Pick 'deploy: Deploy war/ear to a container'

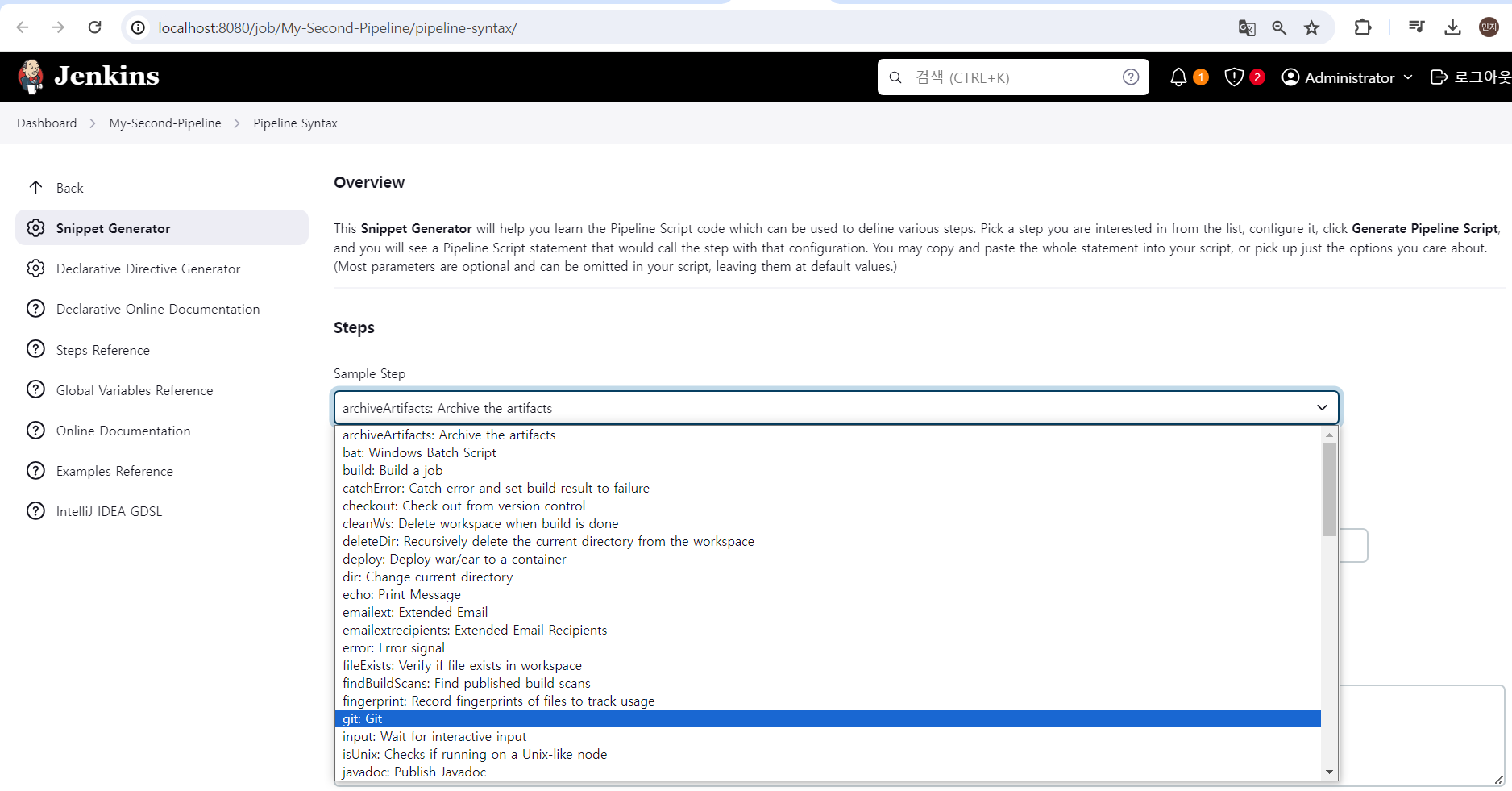(828, 559)
